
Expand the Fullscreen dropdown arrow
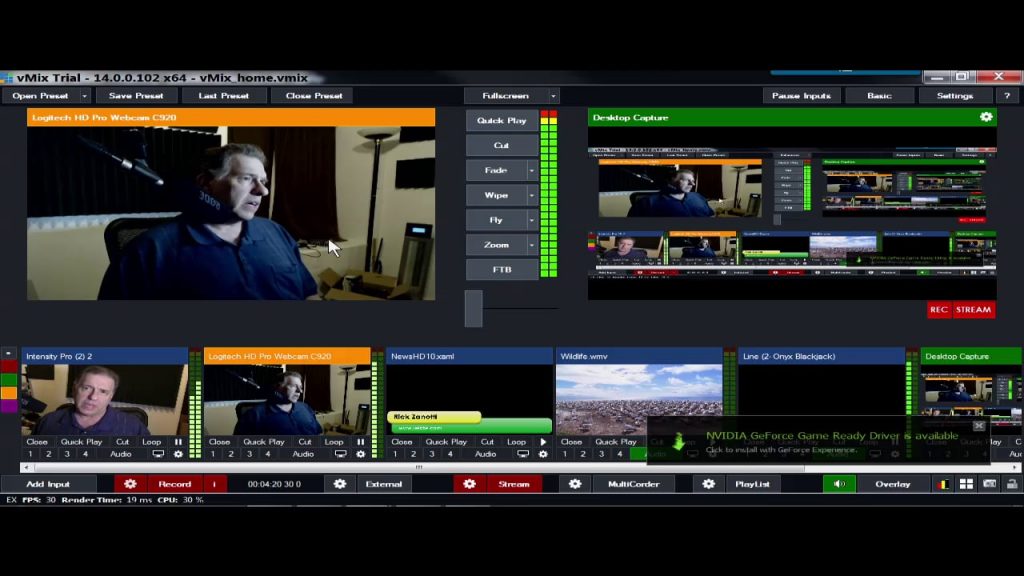[553, 96]
